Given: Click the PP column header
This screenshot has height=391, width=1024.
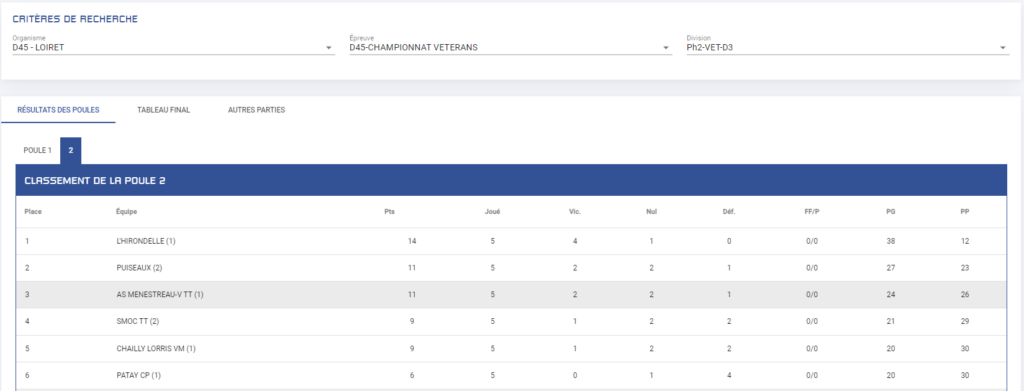Looking at the screenshot, I should click(x=965, y=211).
